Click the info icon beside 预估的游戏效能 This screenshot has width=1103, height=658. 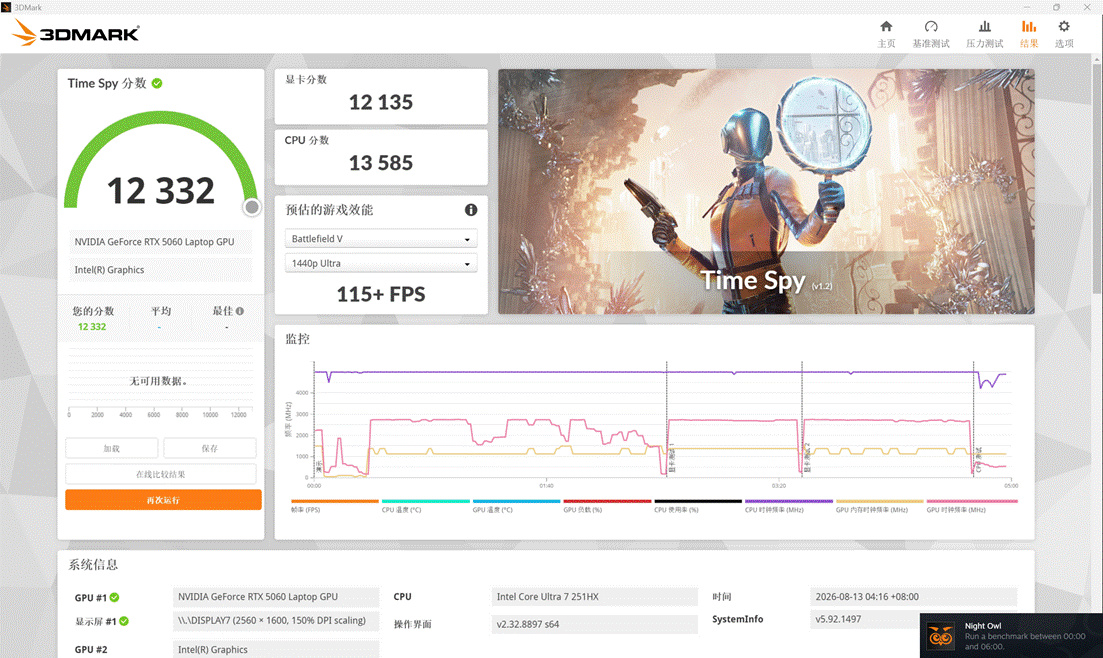tap(471, 210)
